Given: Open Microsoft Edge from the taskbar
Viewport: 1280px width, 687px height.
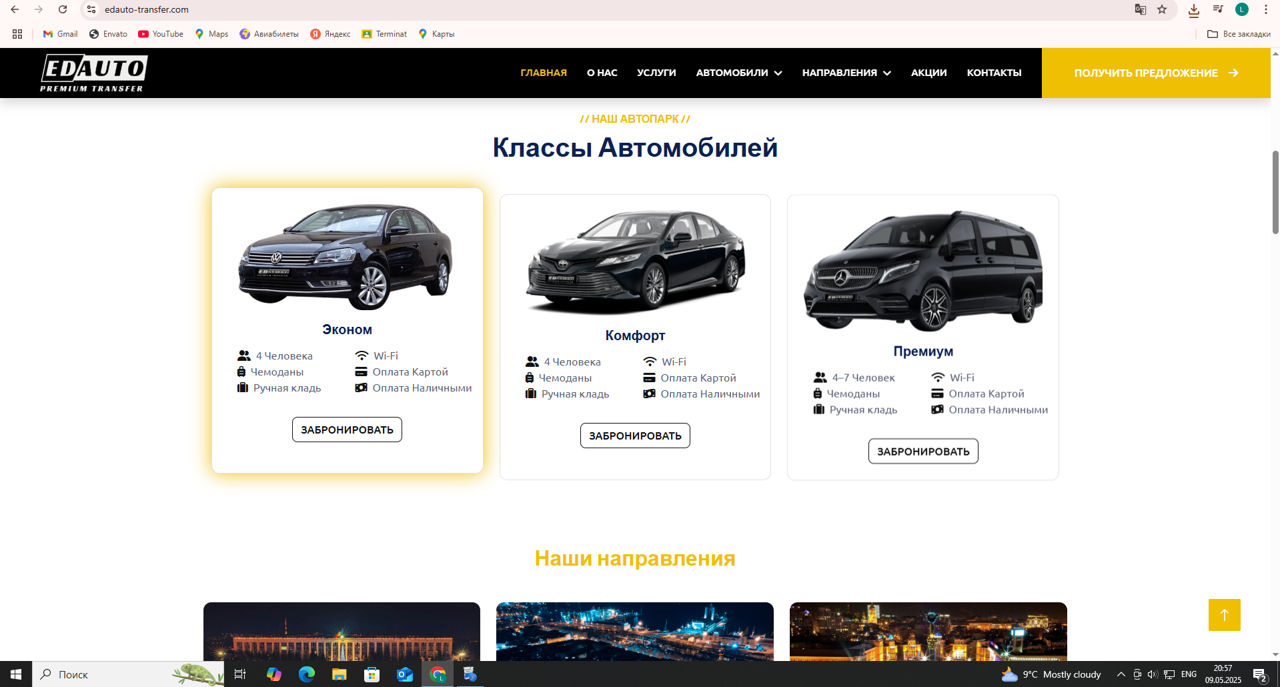Looking at the screenshot, I should click(307, 675).
